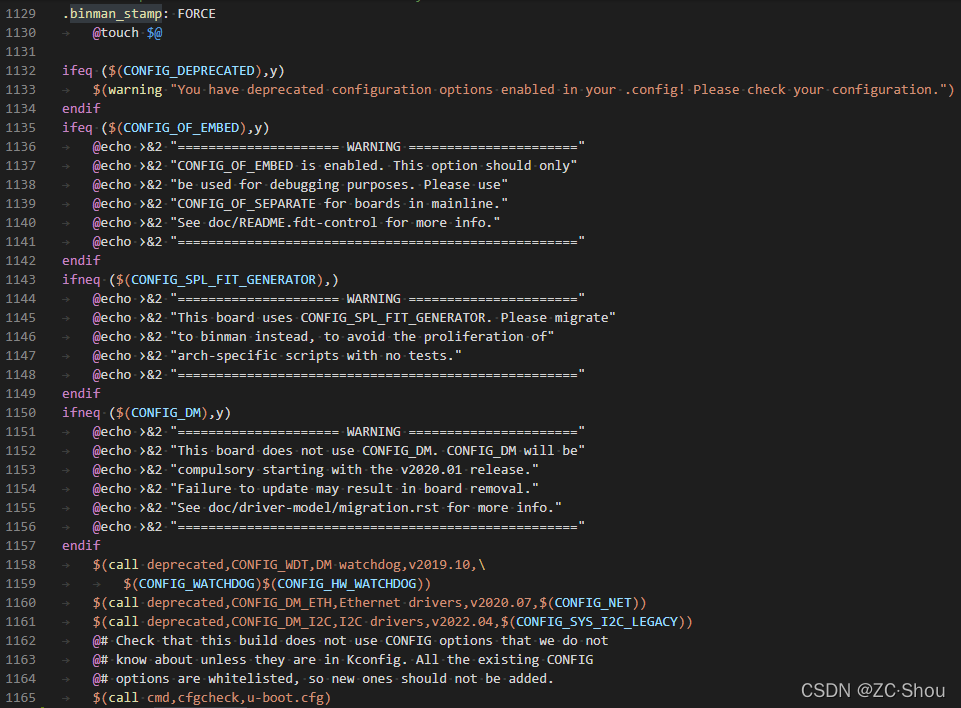Click the "options are whitelisted" comment line

tap(323, 679)
